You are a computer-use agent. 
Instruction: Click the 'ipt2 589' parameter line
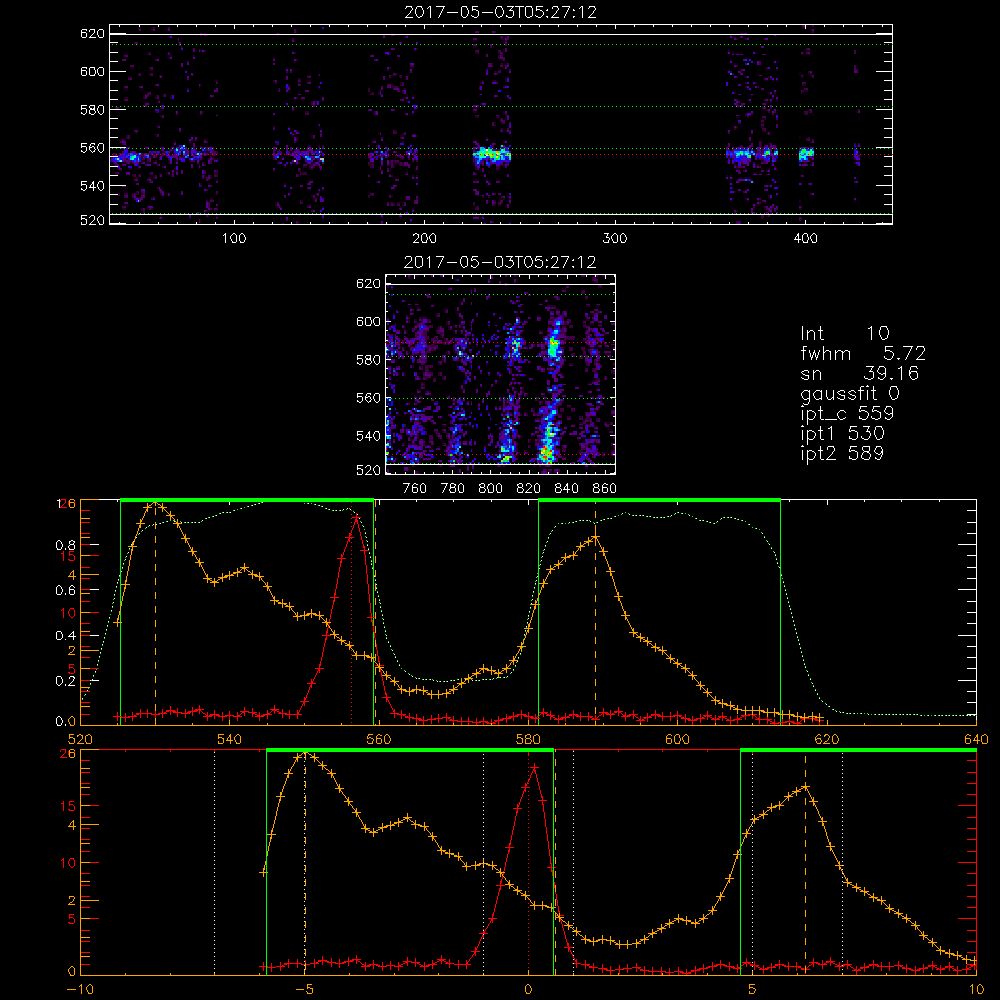pos(842,453)
